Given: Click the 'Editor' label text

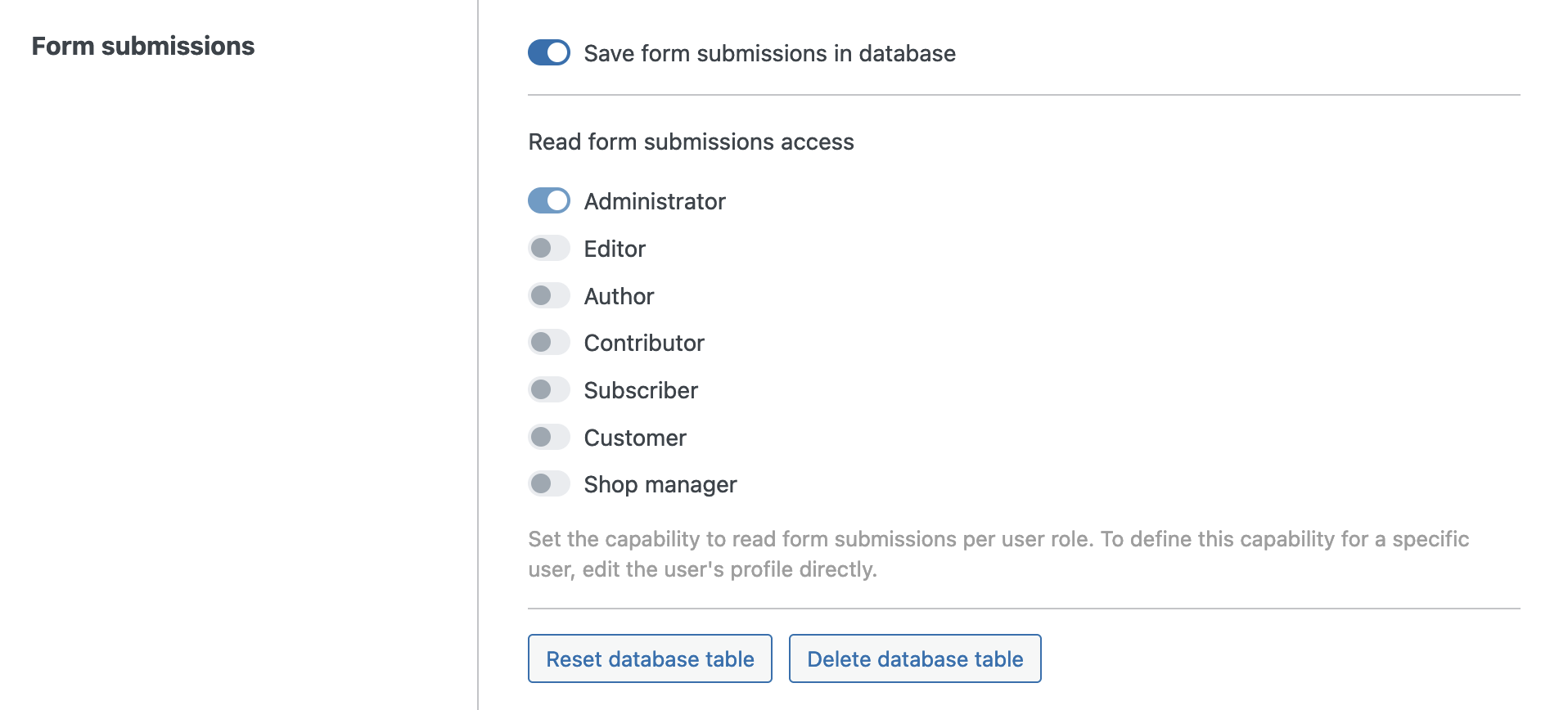Looking at the screenshot, I should [615, 249].
